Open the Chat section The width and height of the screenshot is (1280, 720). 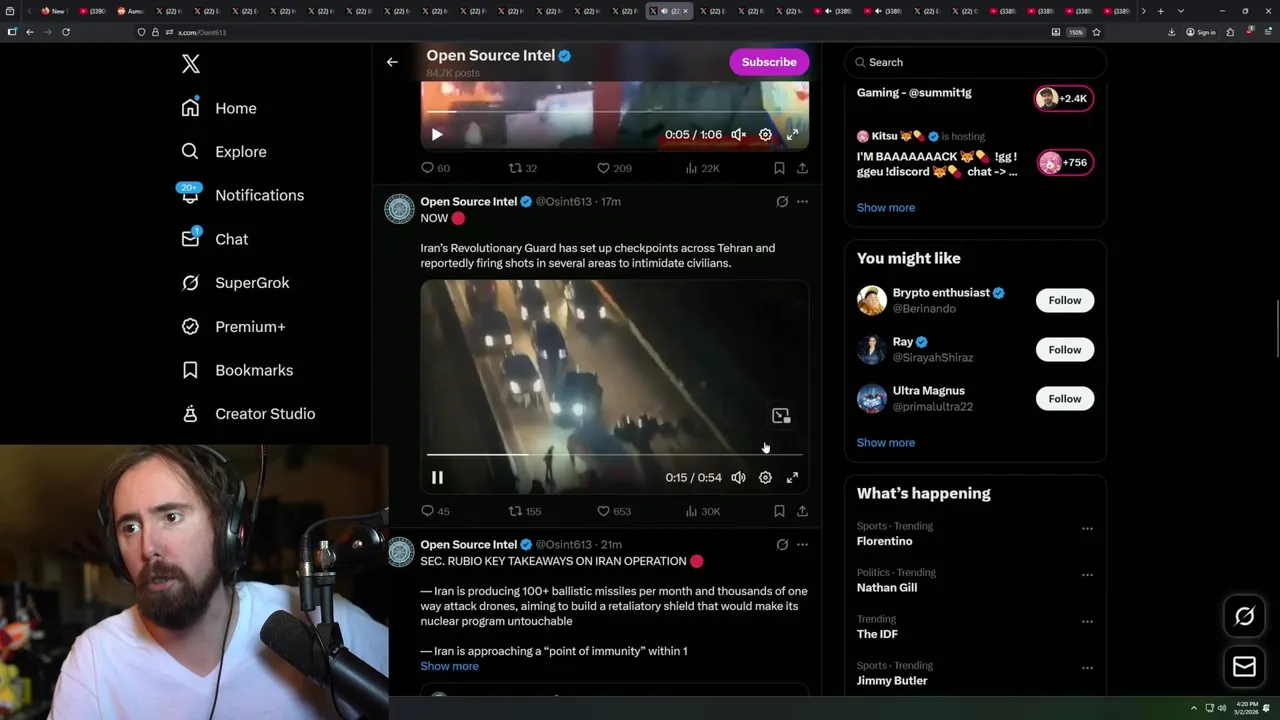click(x=214, y=239)
